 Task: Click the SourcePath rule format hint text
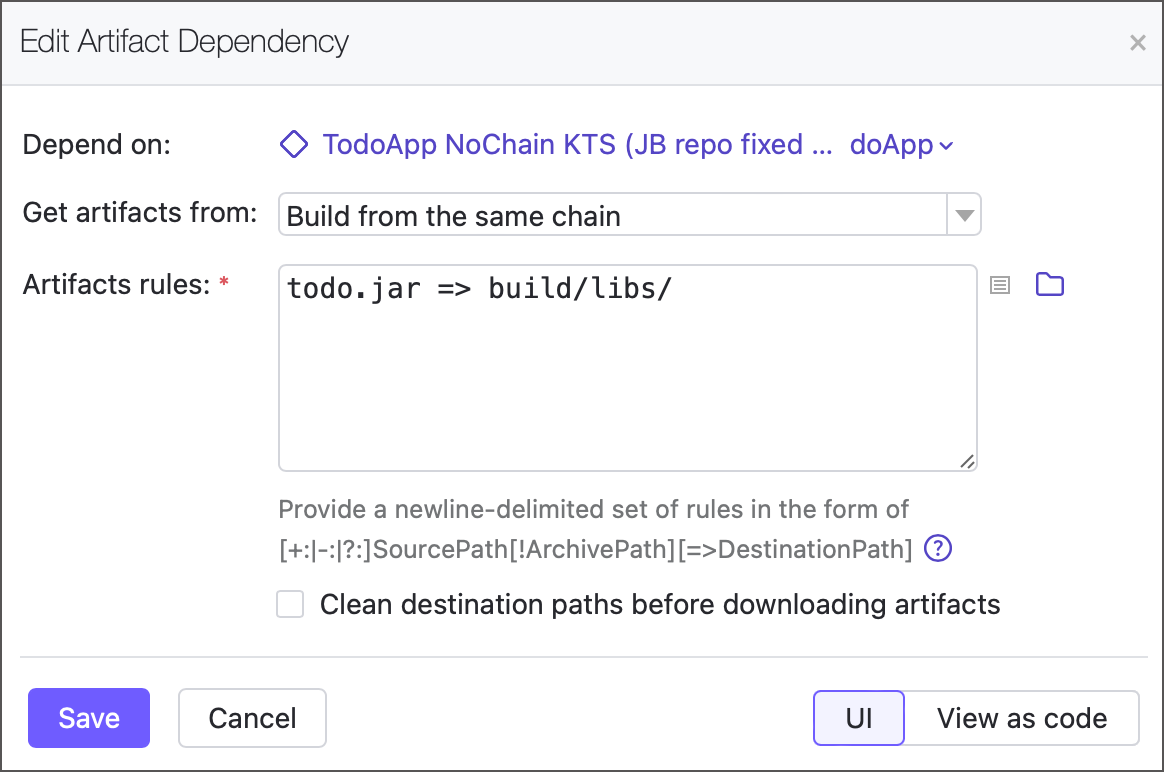pos(595,549)
